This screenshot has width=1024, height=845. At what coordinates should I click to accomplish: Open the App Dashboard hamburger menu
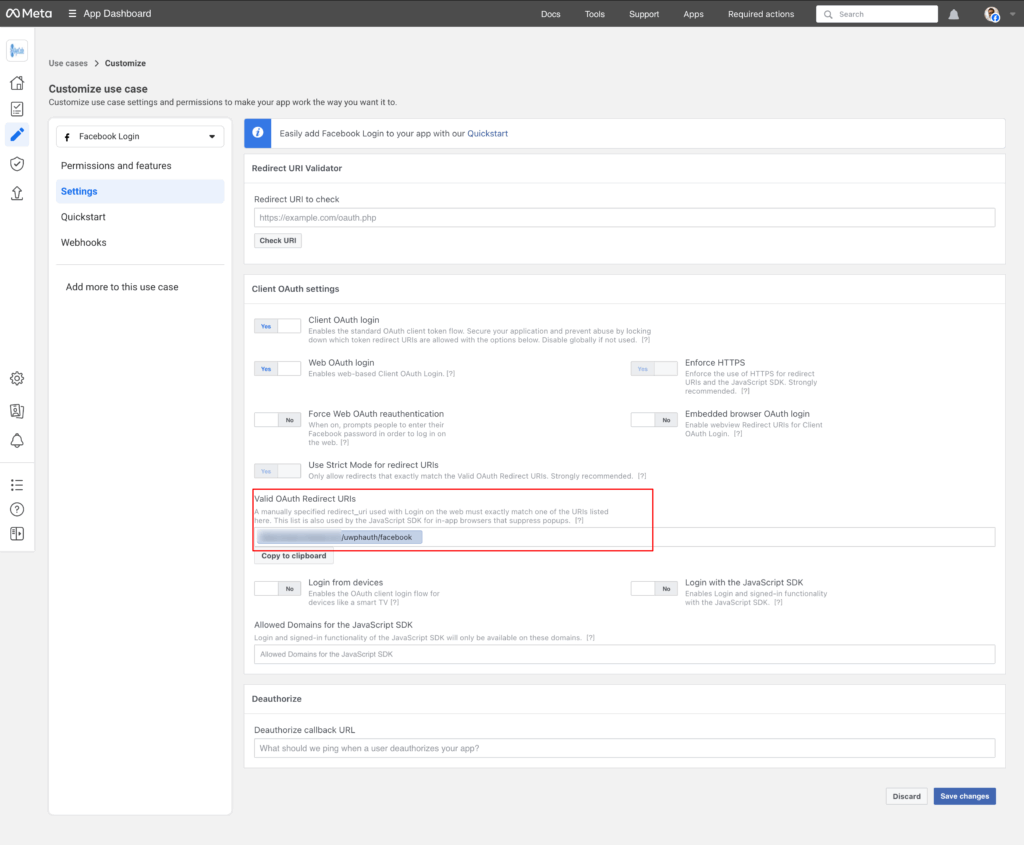(x=72, y=14)
